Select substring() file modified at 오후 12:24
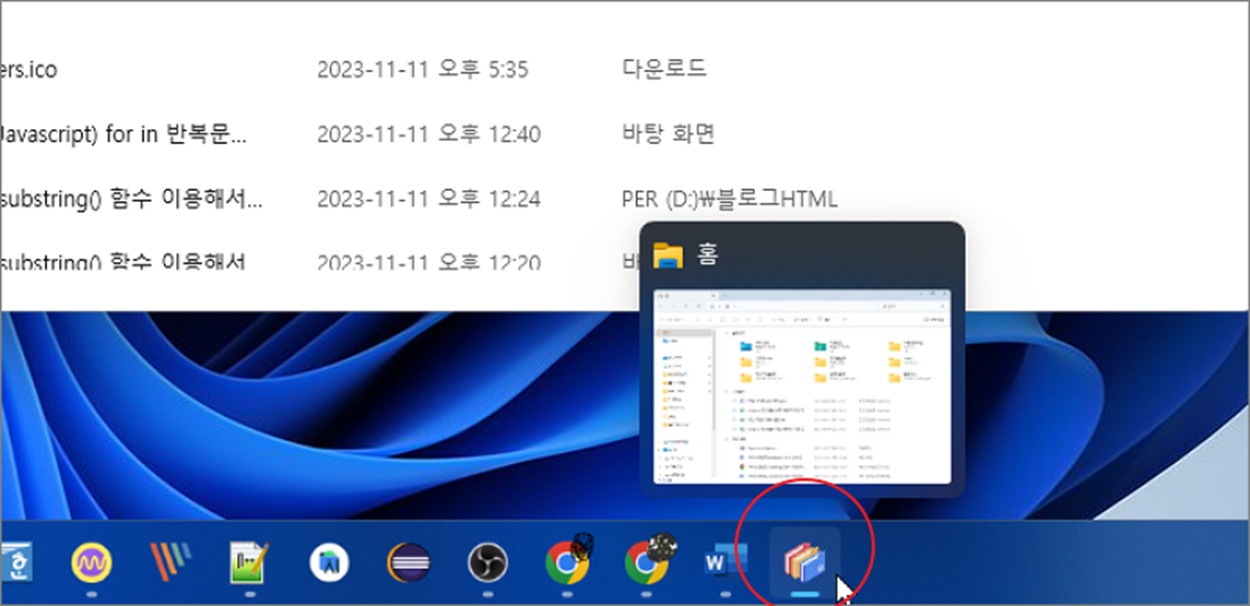Screen dimensions: 1250x606 click(131, 199)
